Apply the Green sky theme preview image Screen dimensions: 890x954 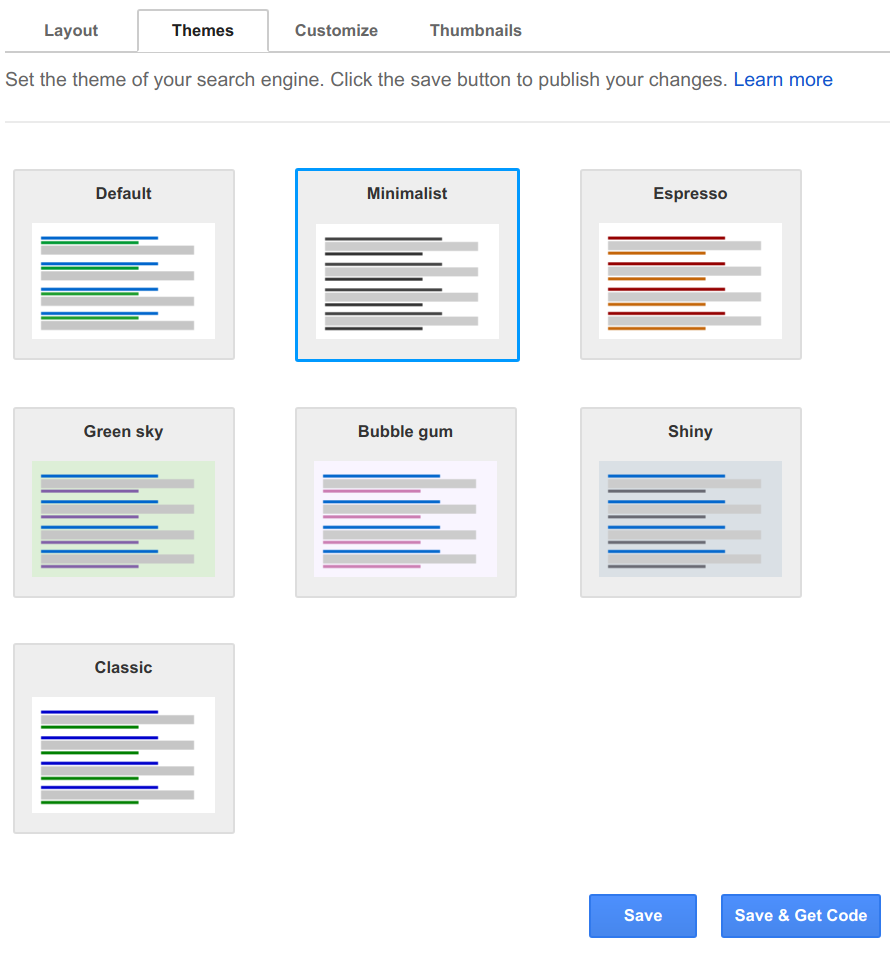coord(123,519)
